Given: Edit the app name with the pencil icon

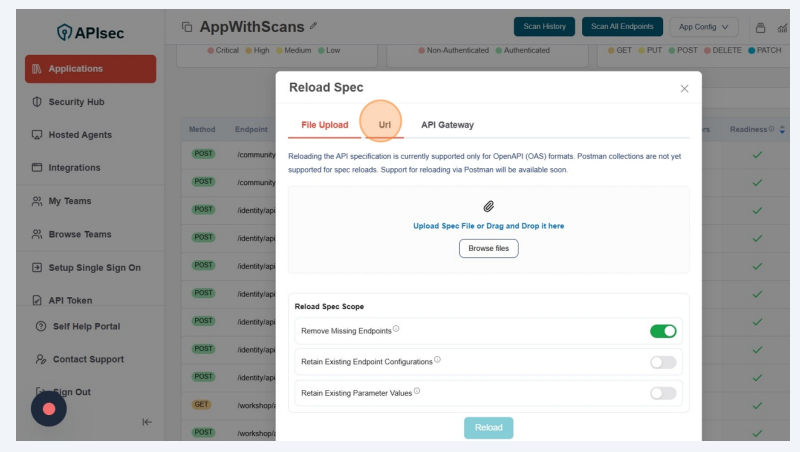Looking at the screenshot, I should click(313, 26).
